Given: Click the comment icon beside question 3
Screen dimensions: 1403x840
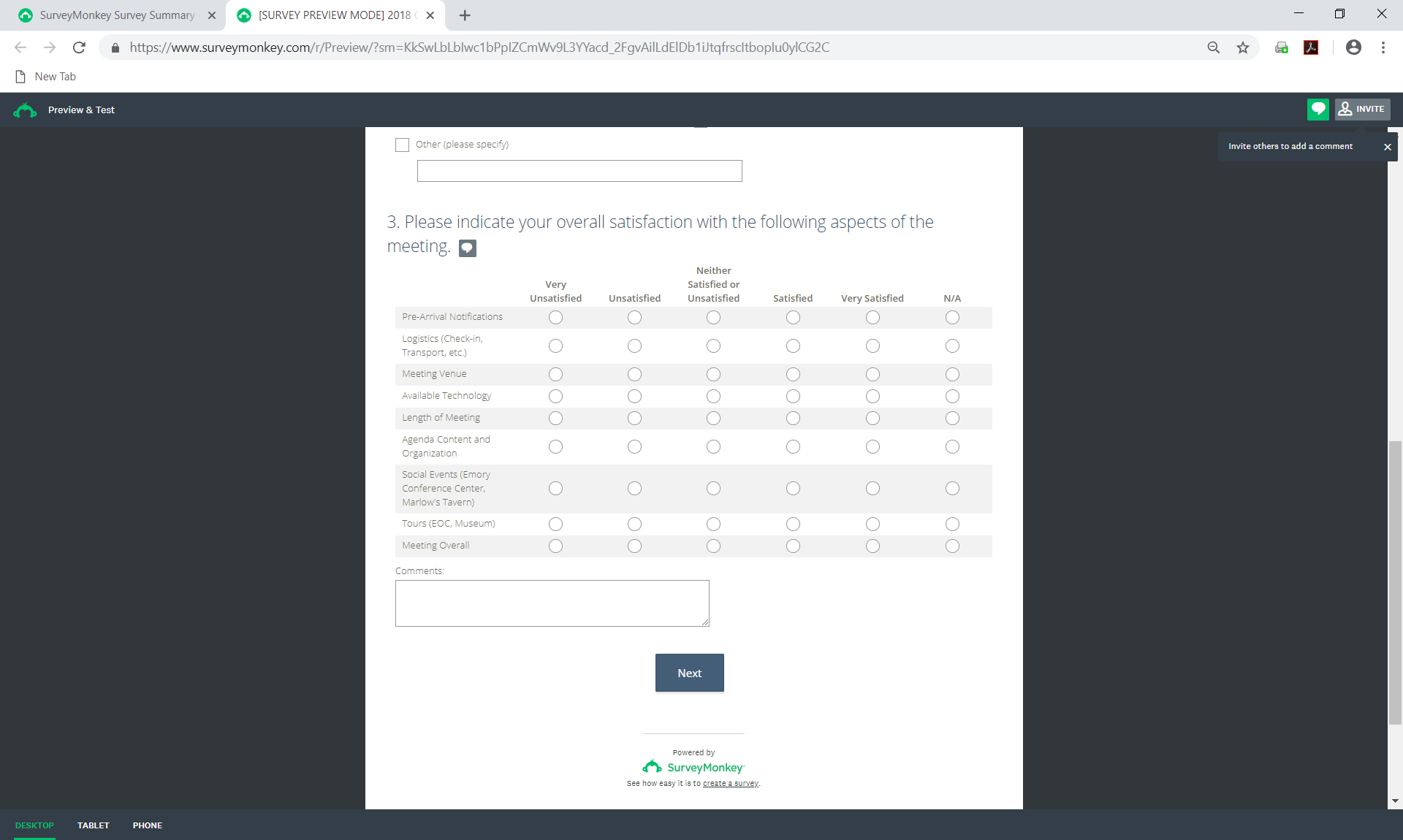Looking at the screenshot, I should pyautogui.click(x=468, y=248).
